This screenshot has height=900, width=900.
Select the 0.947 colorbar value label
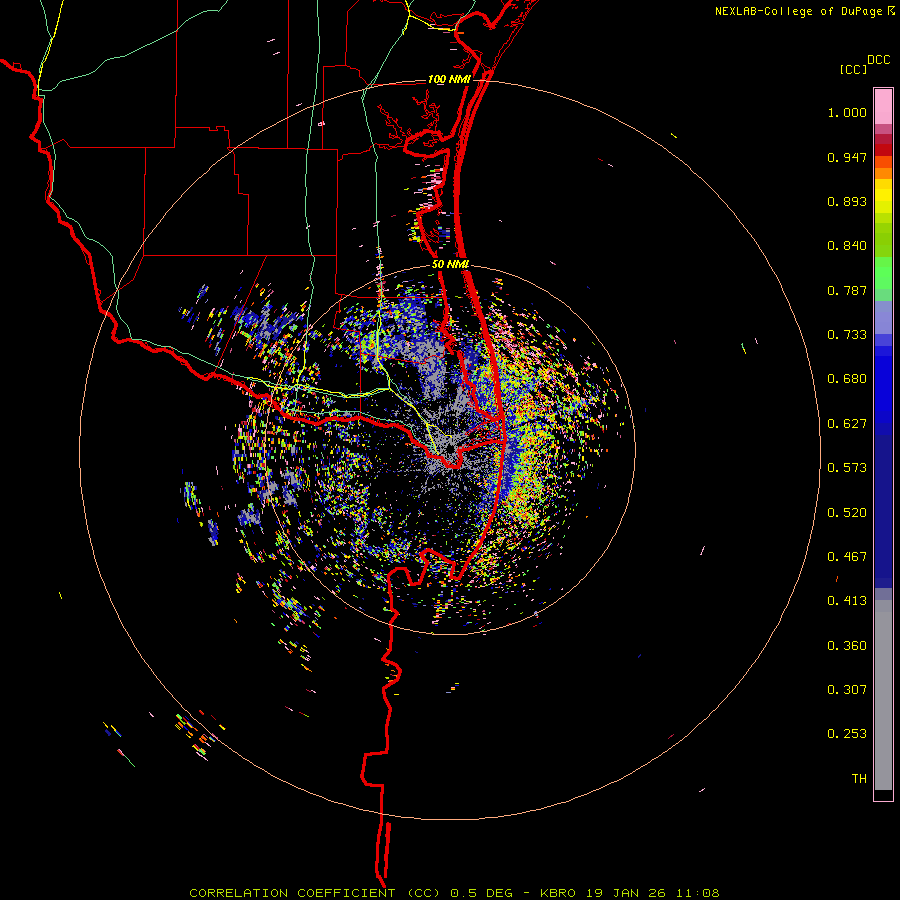click(847, 157)
